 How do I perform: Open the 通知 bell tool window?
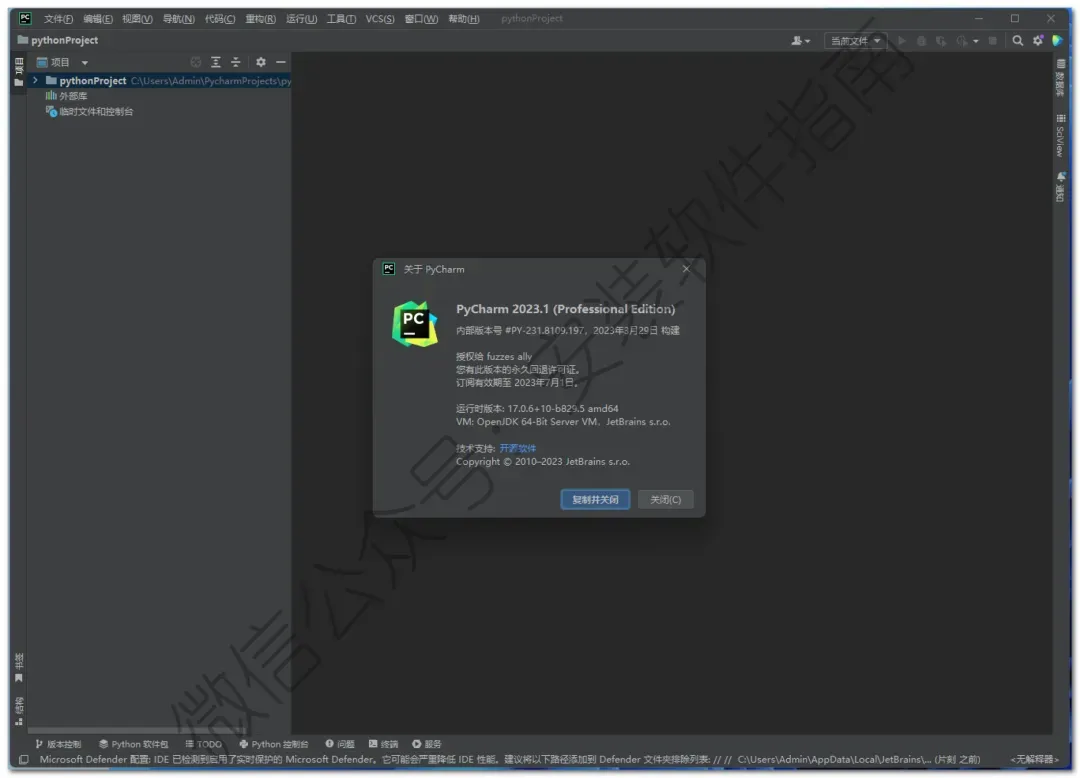[x=1061, y=187]
